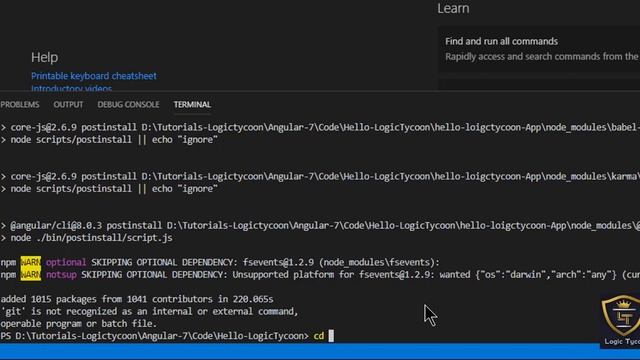The height and width of the screenshot is (360, 640).
Task: Click the 'node ./bin/postinstall/script.js' line
Action: click(x=87, y=238)
